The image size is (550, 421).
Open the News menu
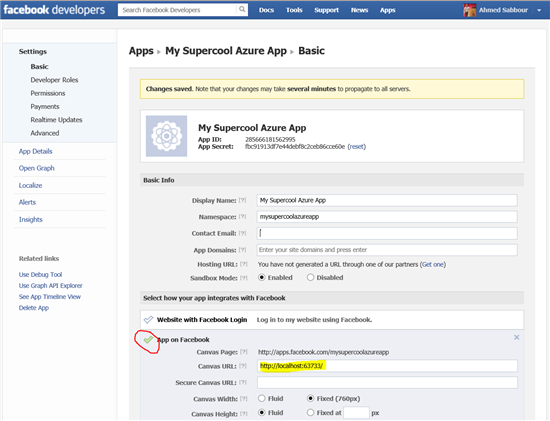[x=360, y=10]
